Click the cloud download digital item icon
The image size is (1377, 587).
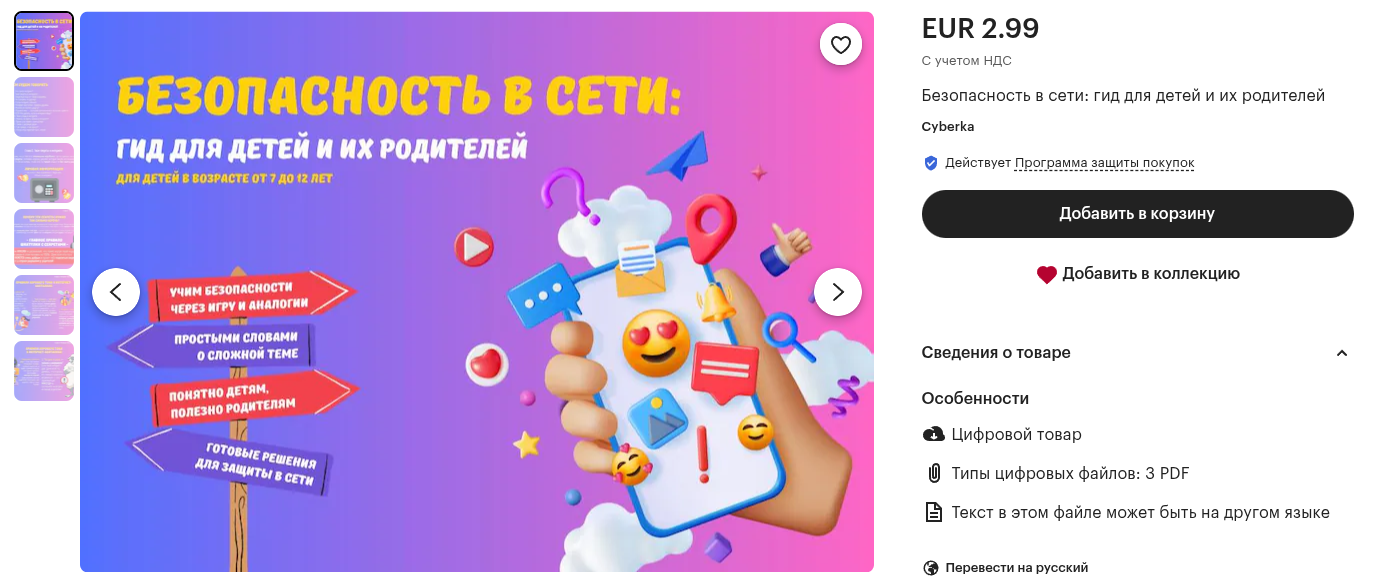(x=933, y=434)
